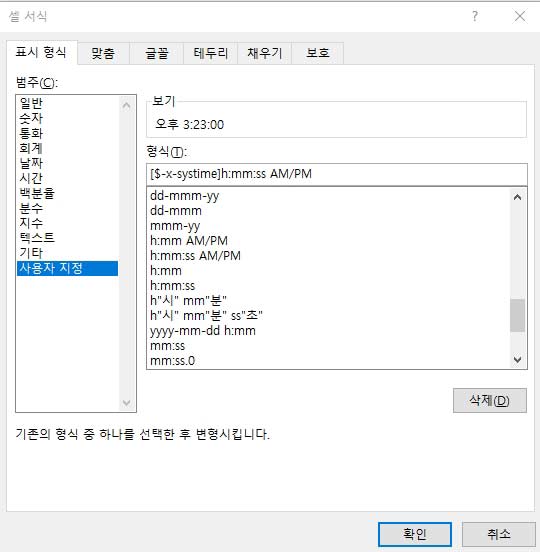
Task: Choose mmm-yy format
Action: (328, 226)
